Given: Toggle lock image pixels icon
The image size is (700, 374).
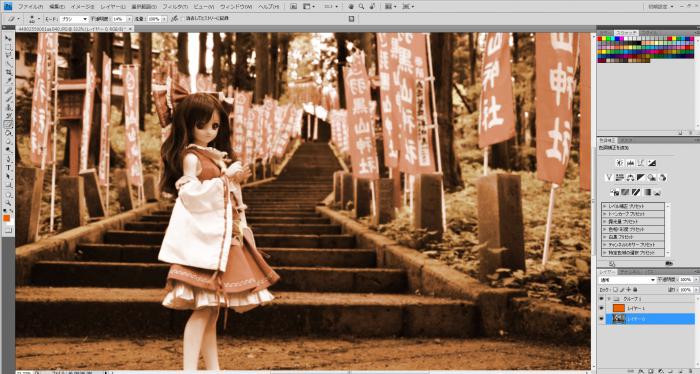Looking at the screenshot, I should 622,290.
